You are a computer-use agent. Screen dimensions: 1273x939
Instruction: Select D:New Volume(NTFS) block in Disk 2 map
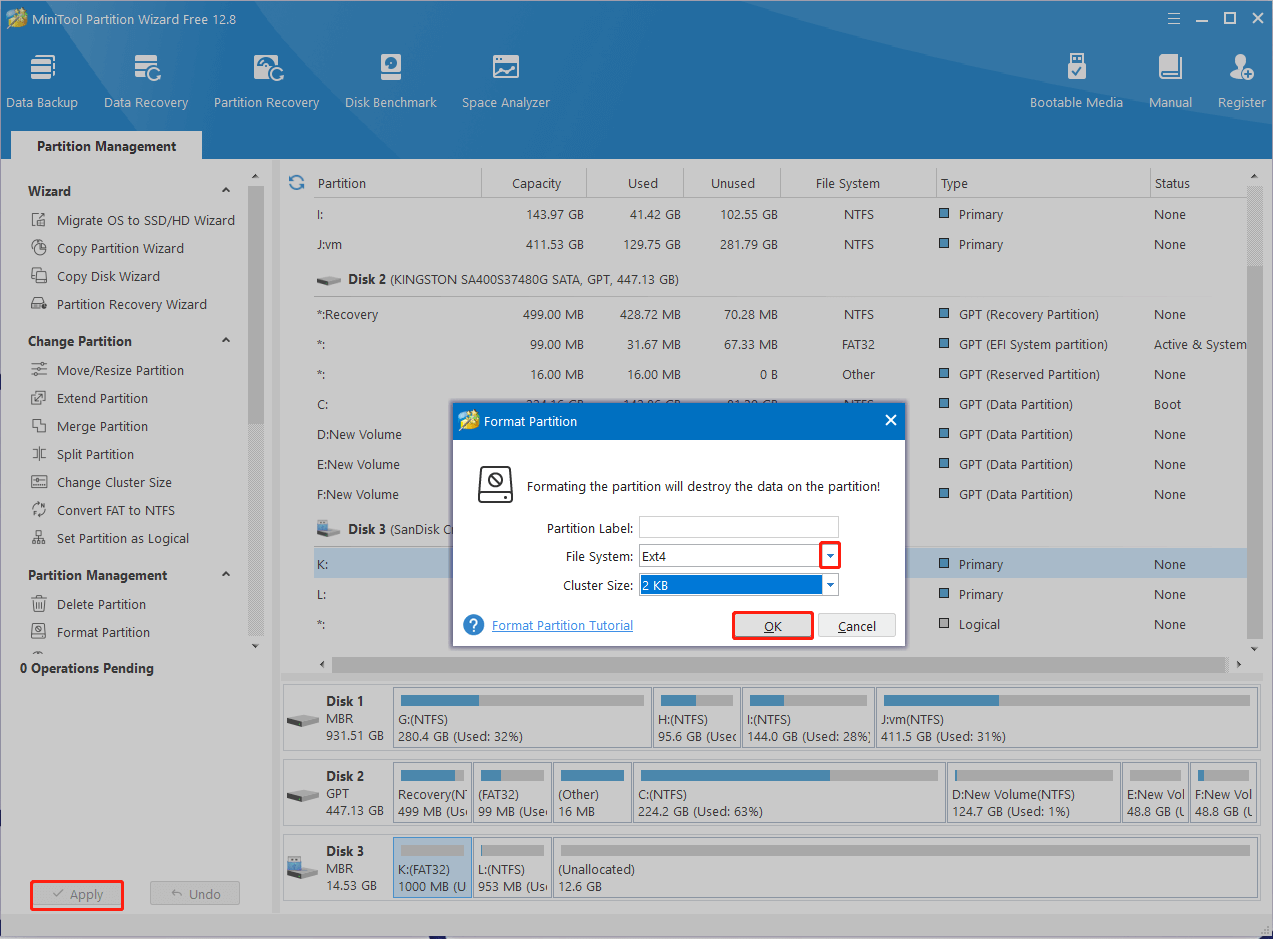tap(1034, 793)
